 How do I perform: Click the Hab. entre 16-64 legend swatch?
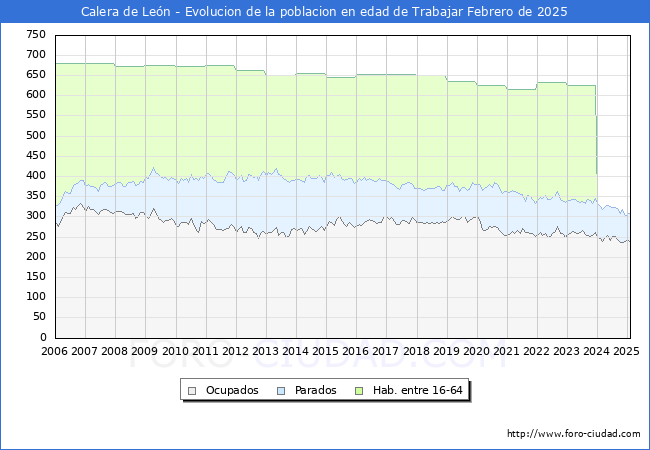click(x=359, y=391)
